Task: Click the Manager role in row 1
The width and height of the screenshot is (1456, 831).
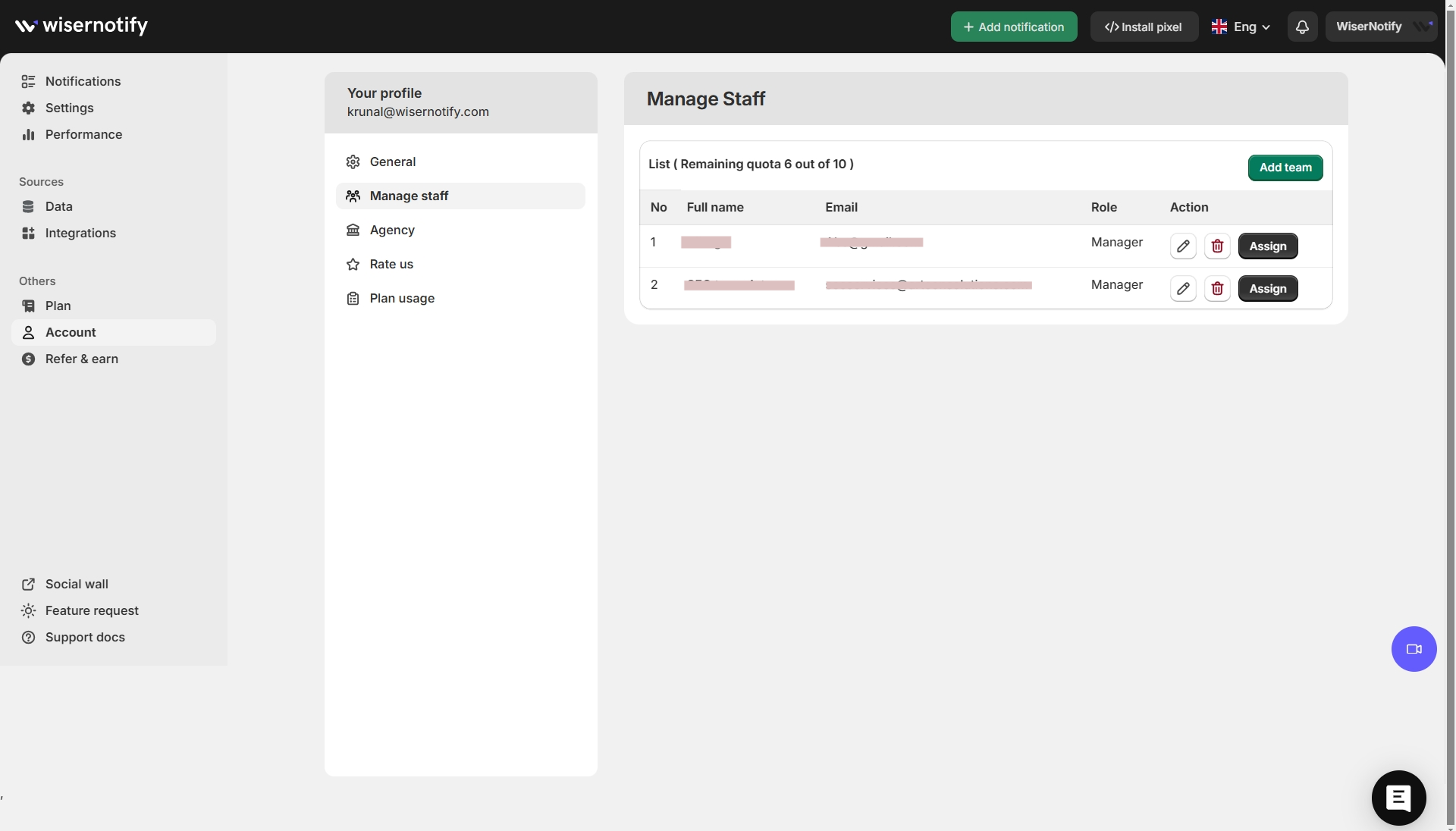Action: tap(1117, 242)
